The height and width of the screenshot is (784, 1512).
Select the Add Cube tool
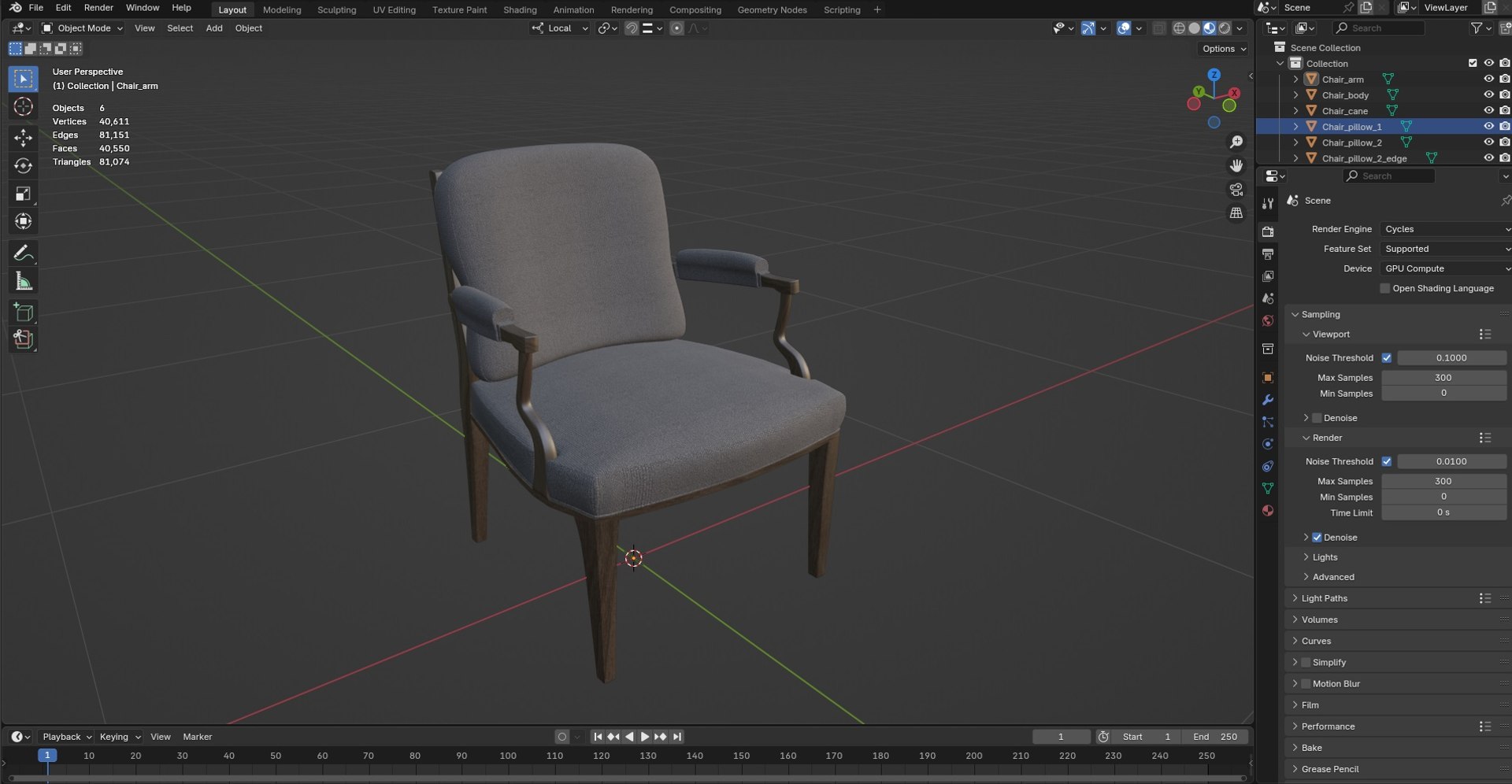tap(23, 312)
